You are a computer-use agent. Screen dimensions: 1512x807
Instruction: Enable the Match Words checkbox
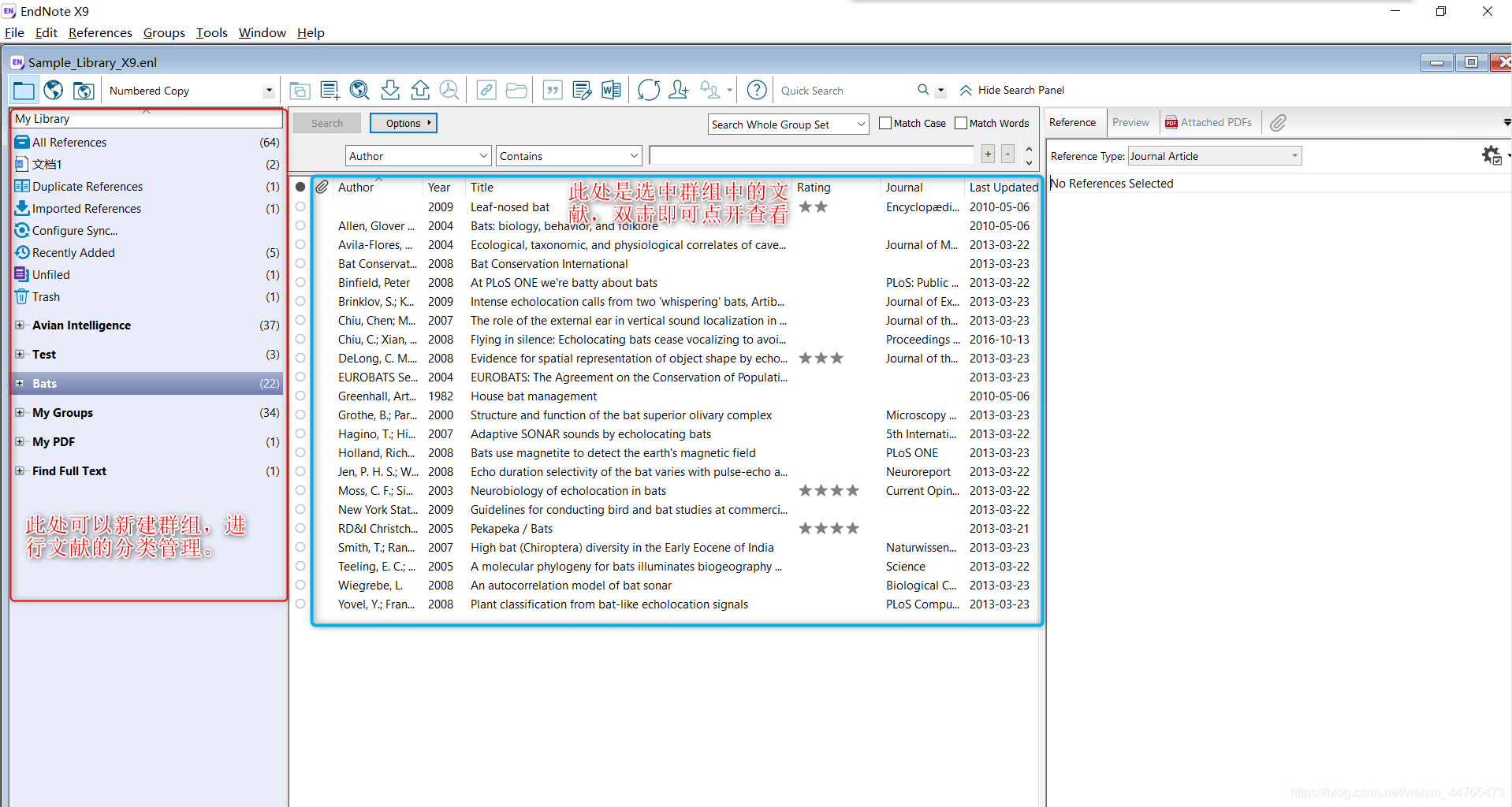tap(961, 123)
